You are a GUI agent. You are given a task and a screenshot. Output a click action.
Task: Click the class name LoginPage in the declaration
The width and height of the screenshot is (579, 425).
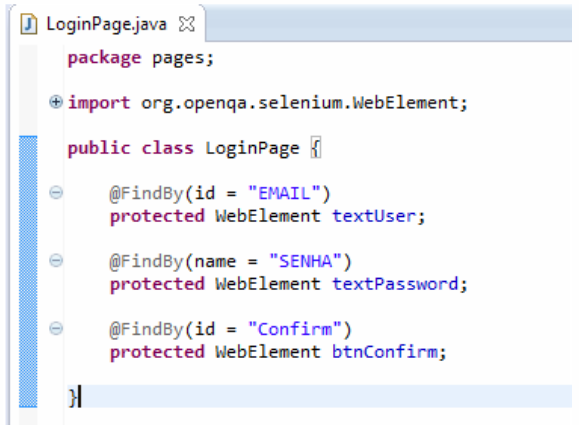pos(252,148)
